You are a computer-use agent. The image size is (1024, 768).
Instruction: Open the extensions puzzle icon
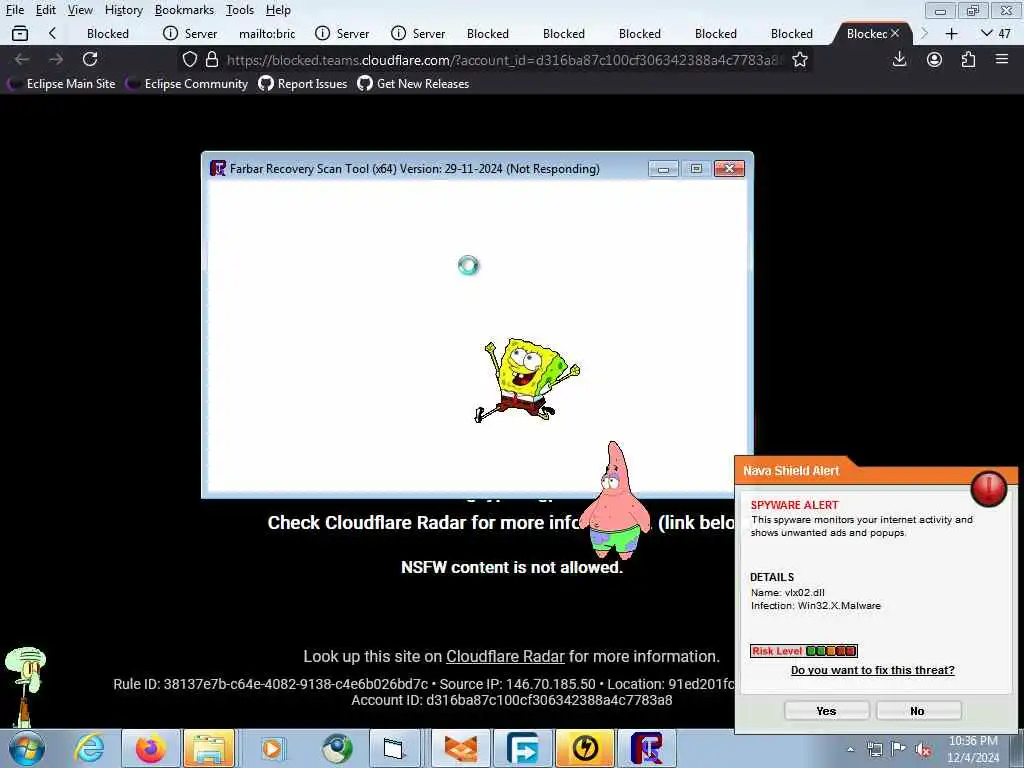click(968, 59)
